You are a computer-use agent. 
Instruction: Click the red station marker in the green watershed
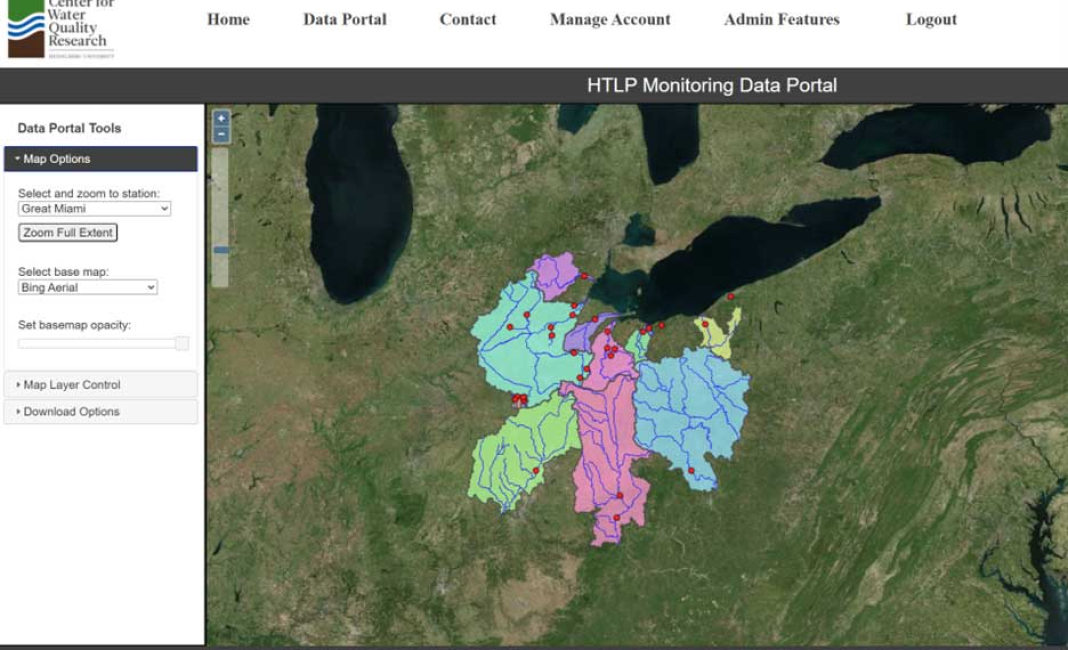click(x=536, y=470)
